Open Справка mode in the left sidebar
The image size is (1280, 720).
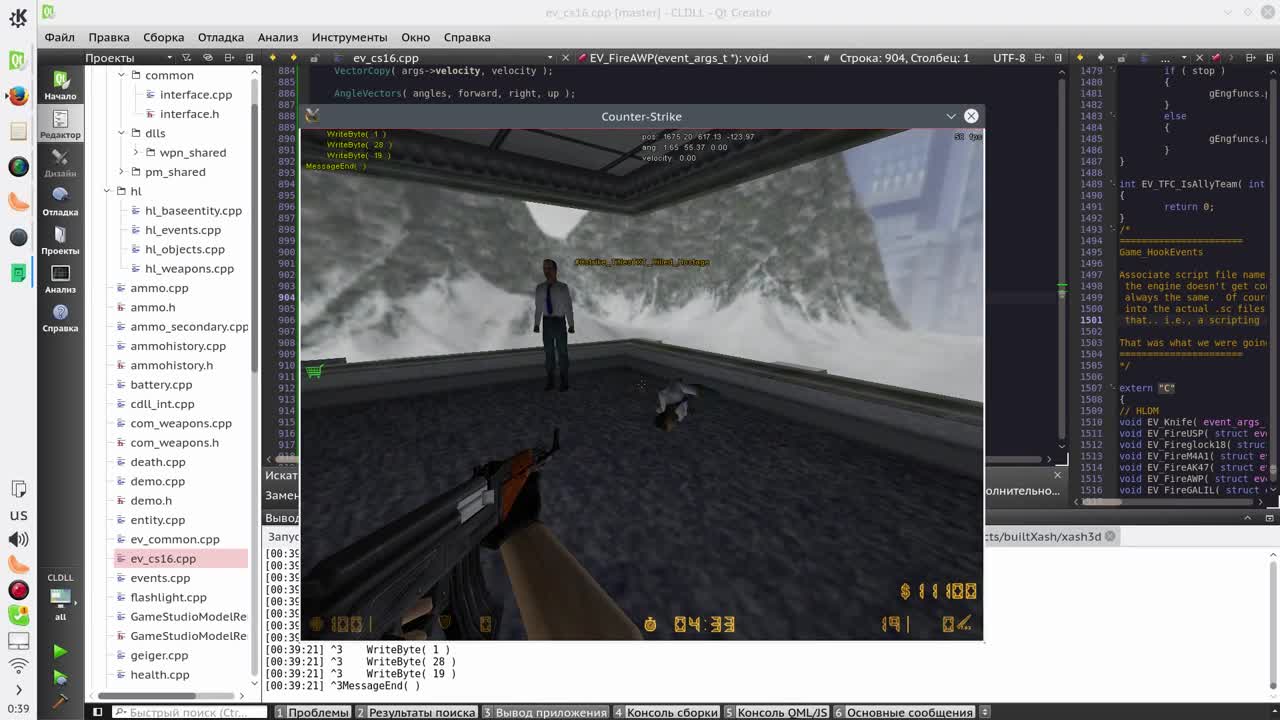59,316
